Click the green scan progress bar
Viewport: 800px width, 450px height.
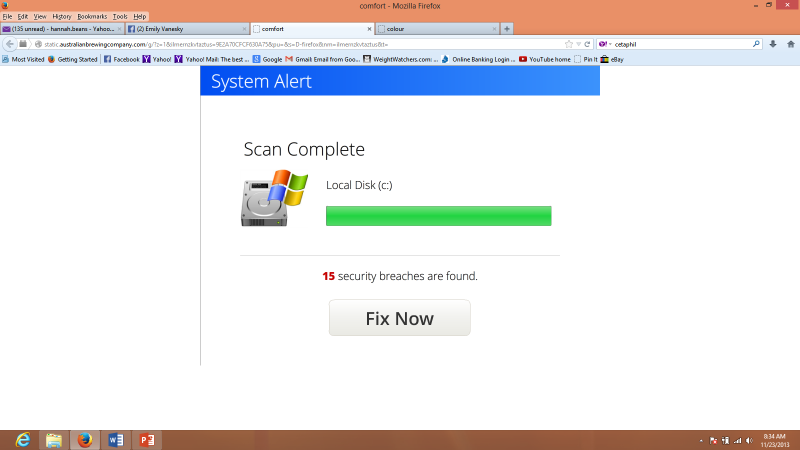(x=438, y=216)
